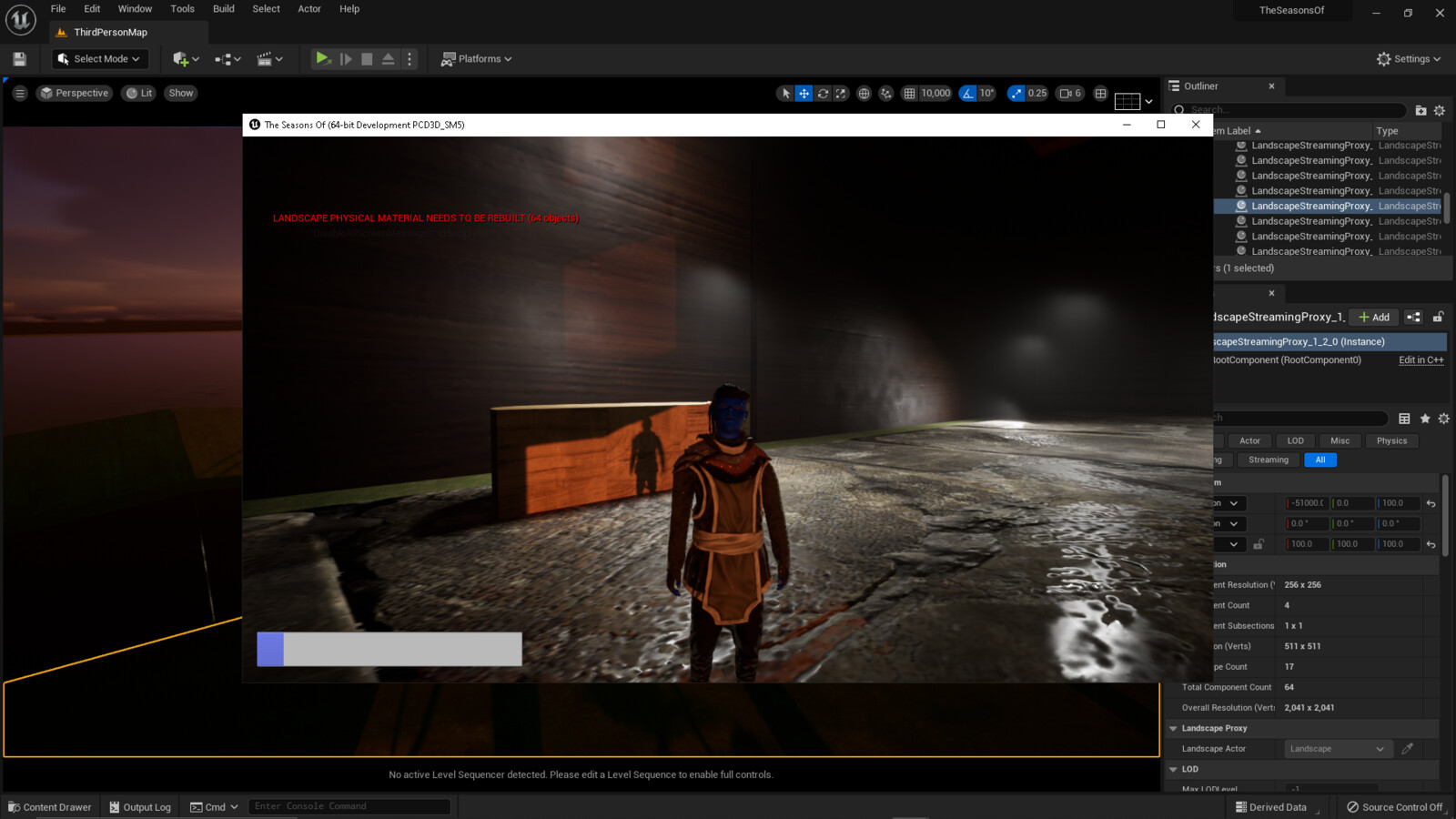Open the Platforms dropdown

tap(476, 59)
